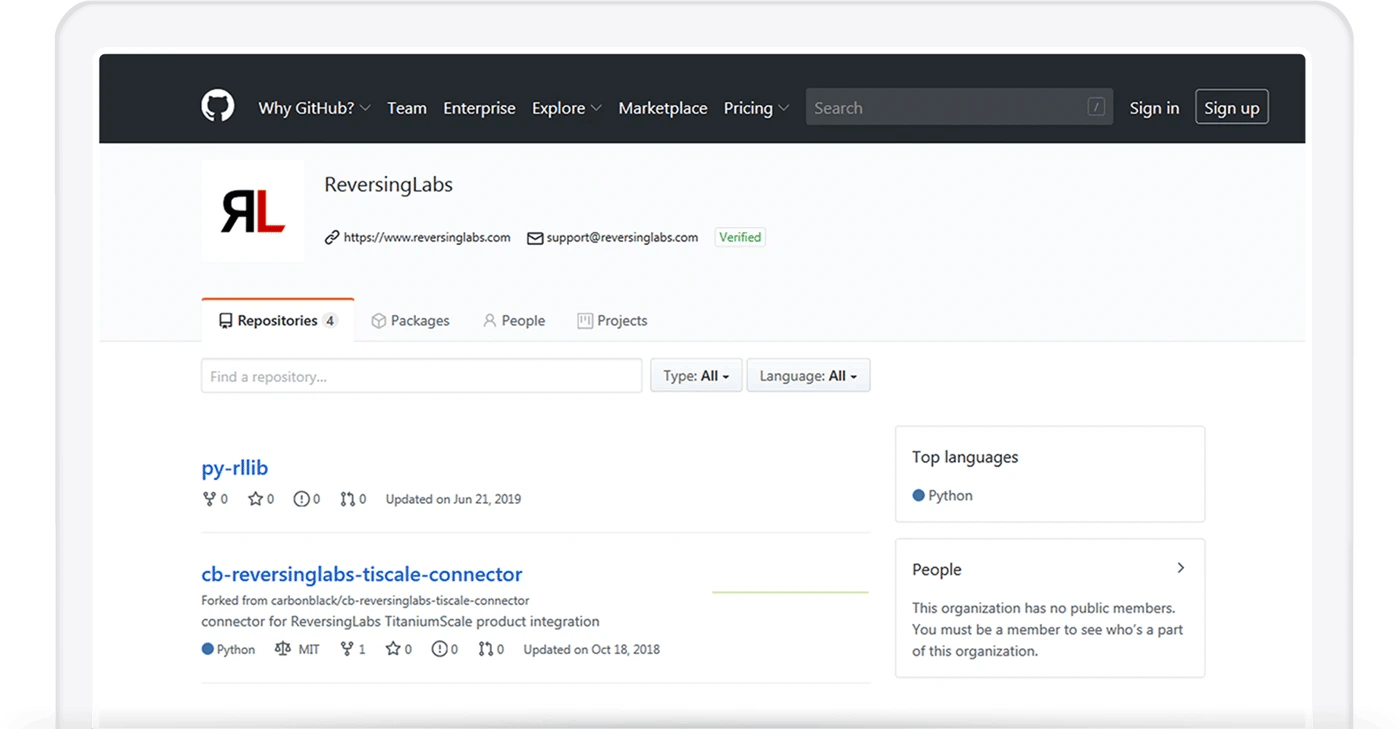1400x729 pixels.
Task: Open the ReversingLabs RL avatar image
Action: (x=253, y=211)
